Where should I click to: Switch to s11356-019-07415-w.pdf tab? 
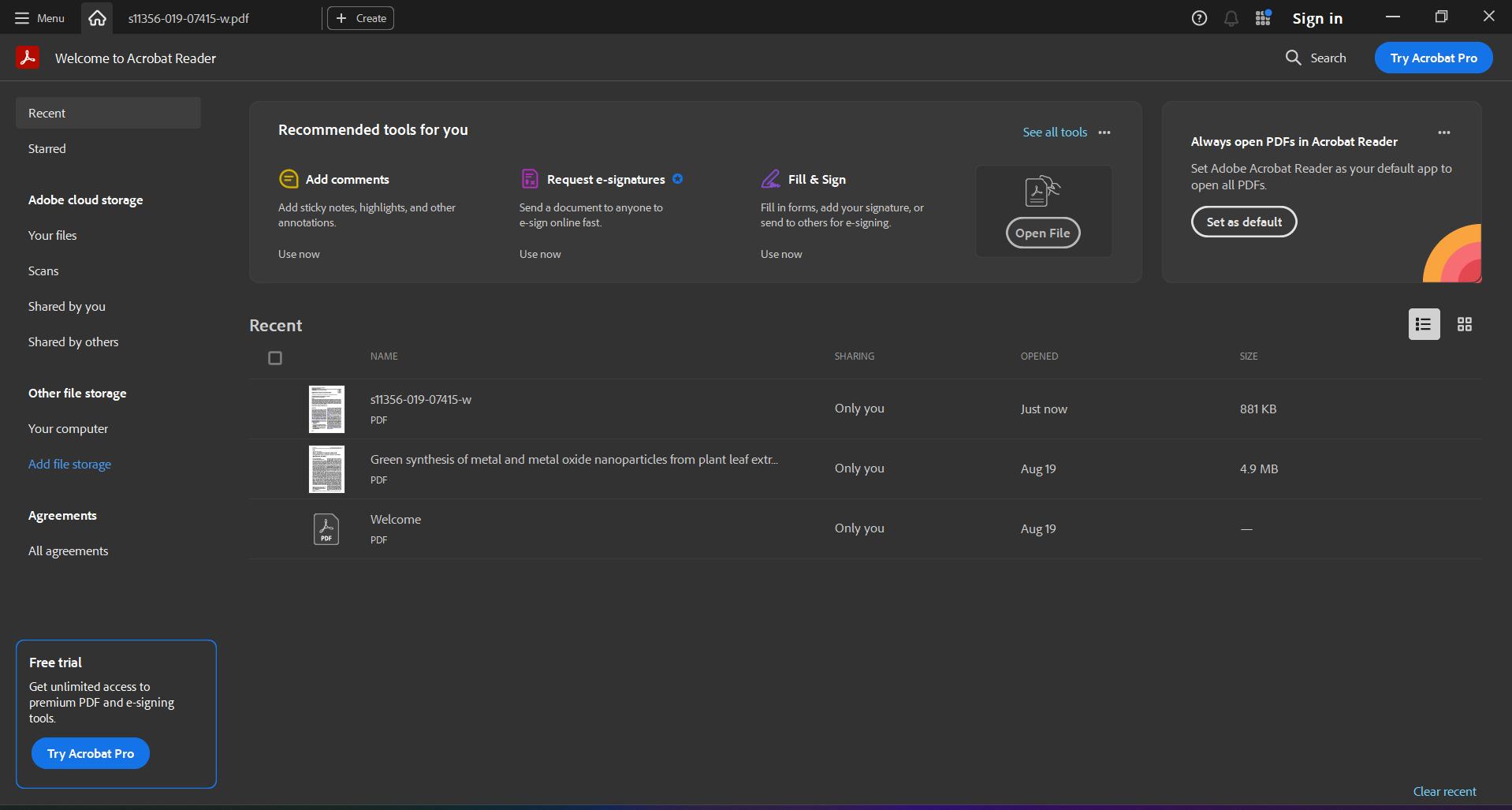click(x=188, y=18)
